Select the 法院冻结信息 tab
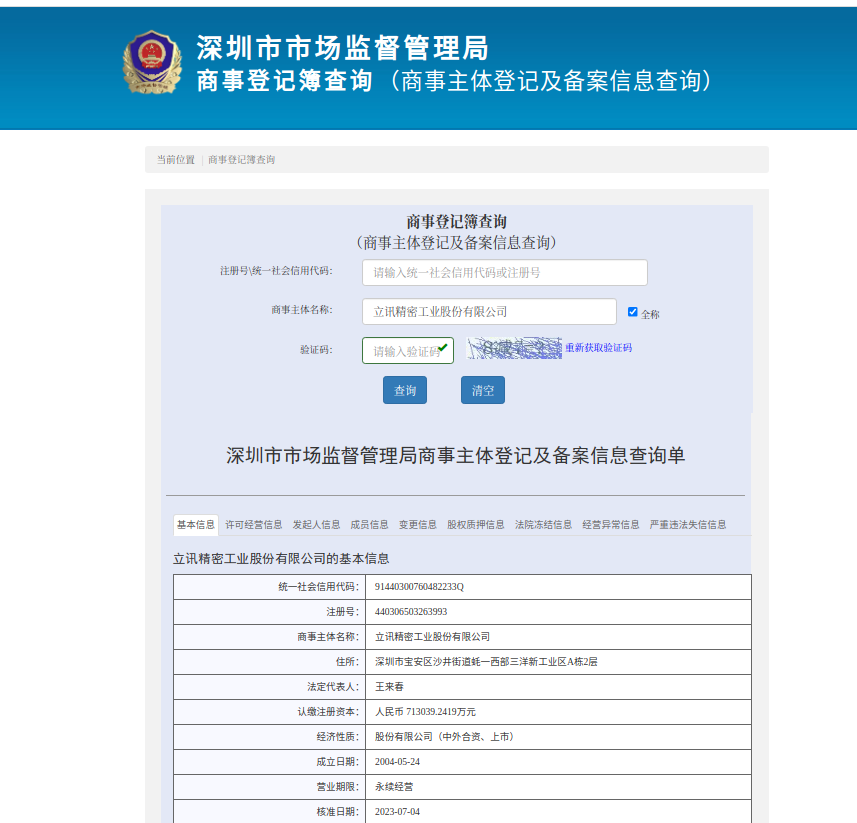 click(x=543, y=525)
